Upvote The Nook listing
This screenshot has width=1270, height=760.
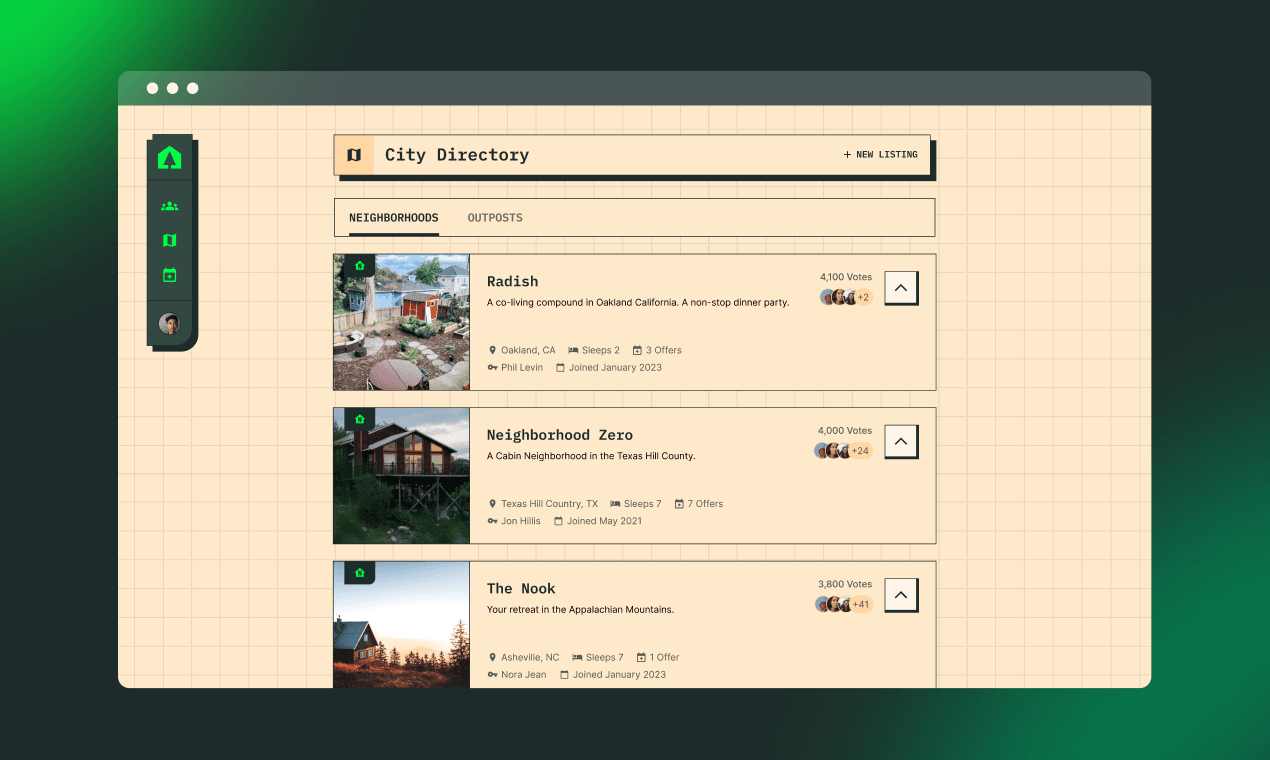[x=901, y=595]
